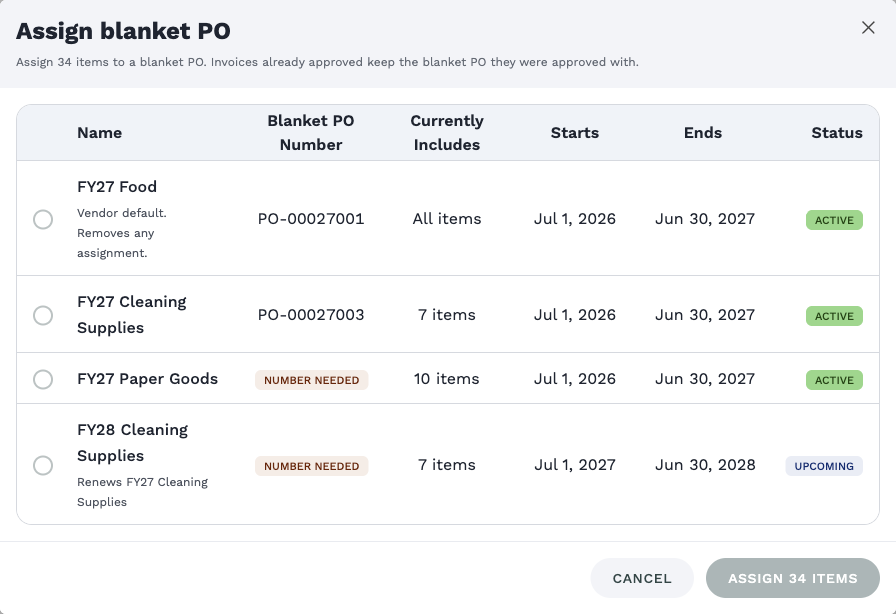
Task: Click the PO-00027003 number cell
Action: click(311, 315)
